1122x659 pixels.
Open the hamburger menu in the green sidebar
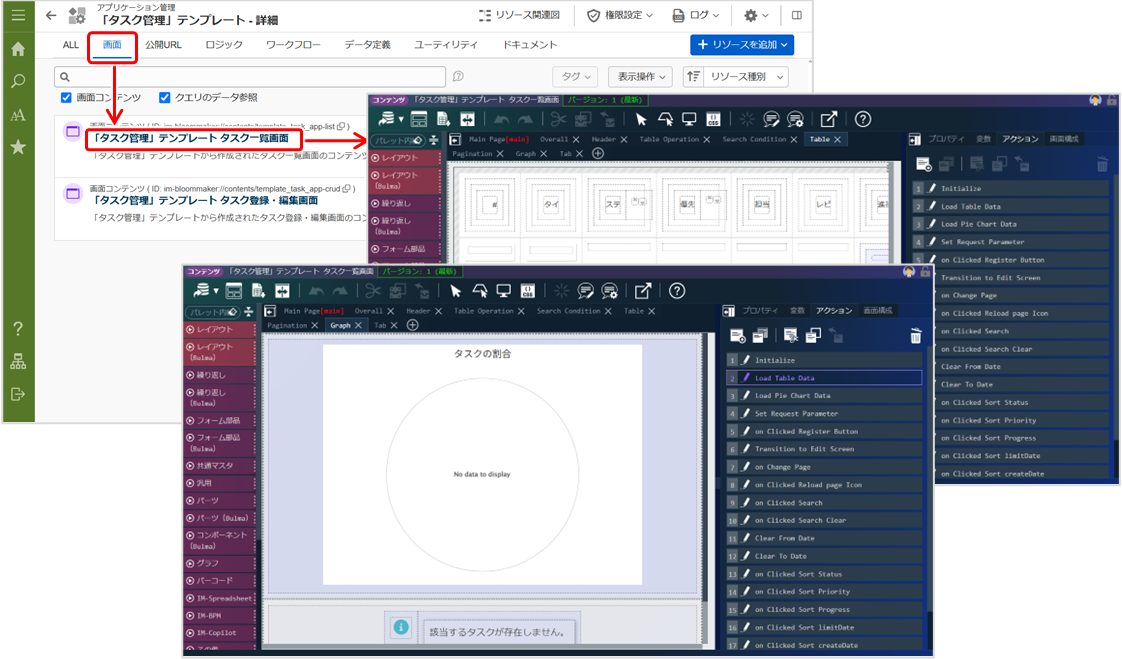click(x=18, y=14)
